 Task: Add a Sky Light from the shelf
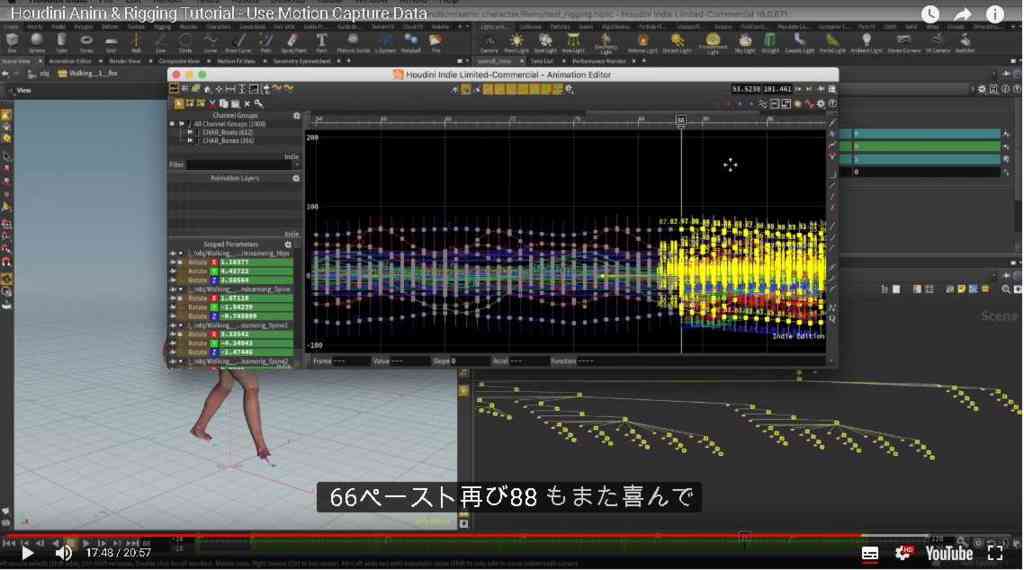tap(744, 42)
